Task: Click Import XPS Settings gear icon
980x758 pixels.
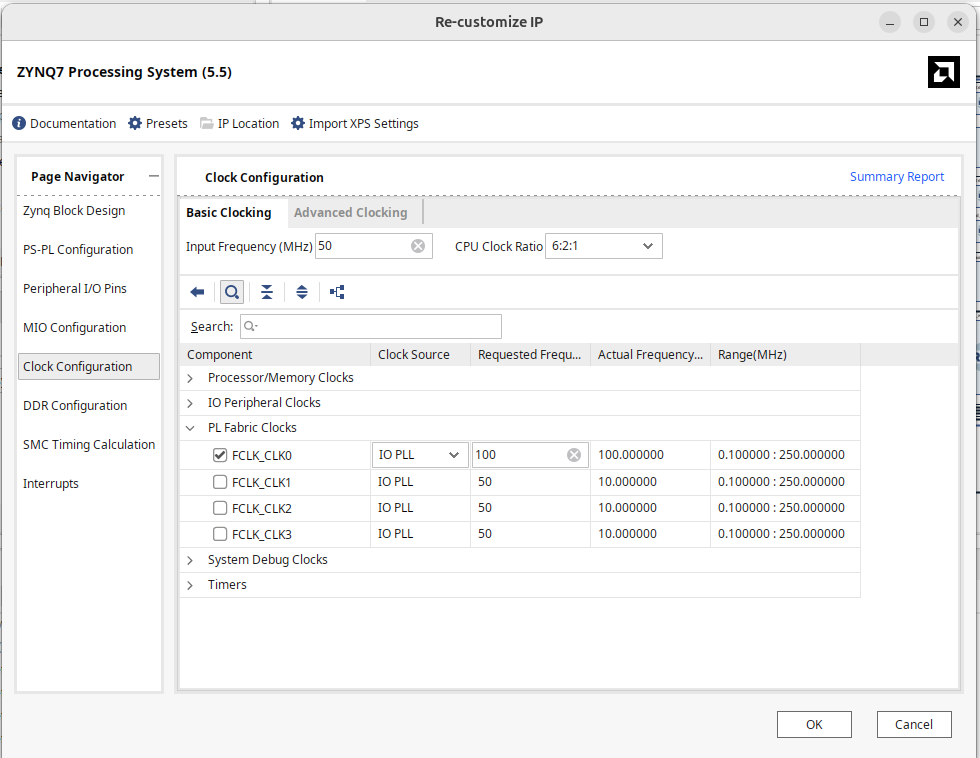Action: coord(298,124)
